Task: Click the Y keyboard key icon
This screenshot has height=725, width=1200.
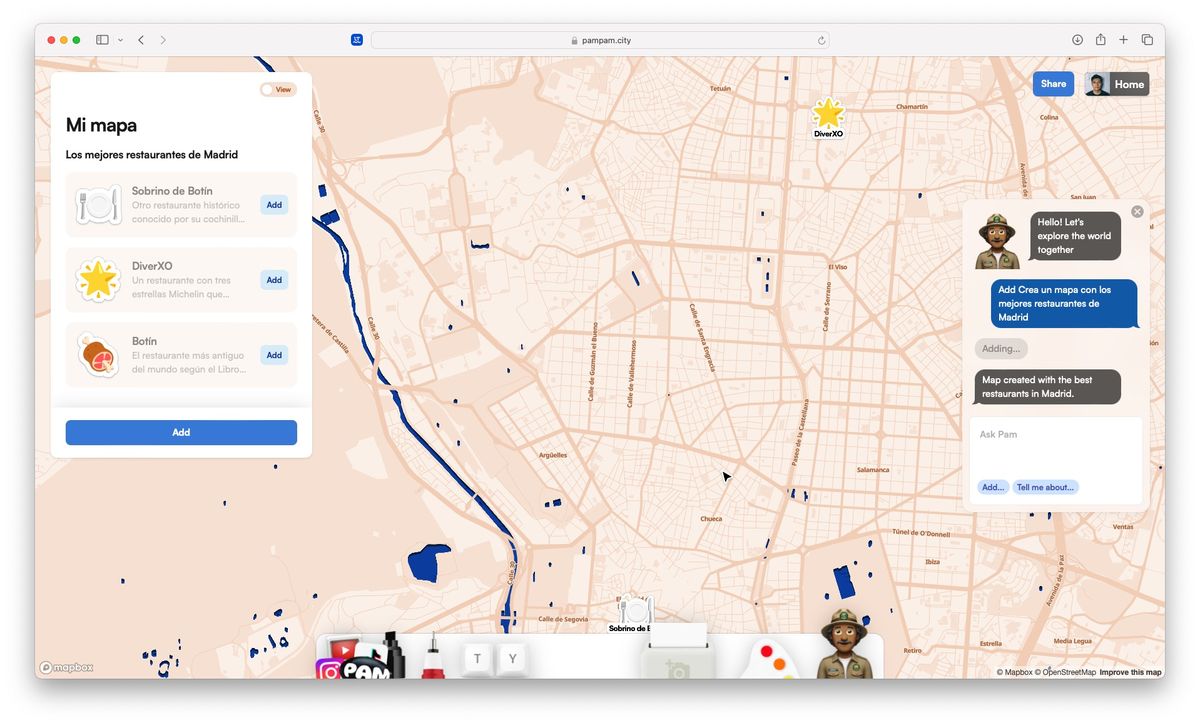Action: (x=512, y=659)
